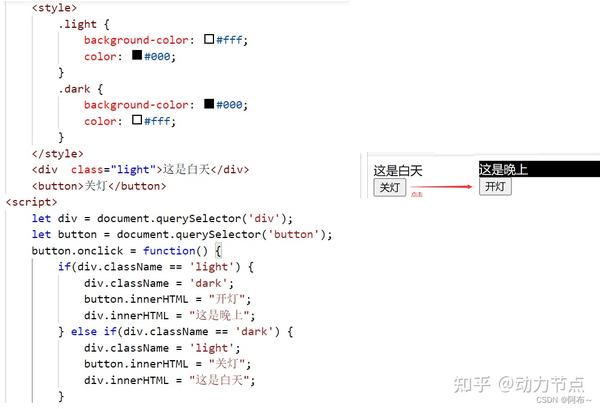Click the white swatch beside .dark color #fff
This screenshot has width=600, height=409.
click(x=137, y=120)
